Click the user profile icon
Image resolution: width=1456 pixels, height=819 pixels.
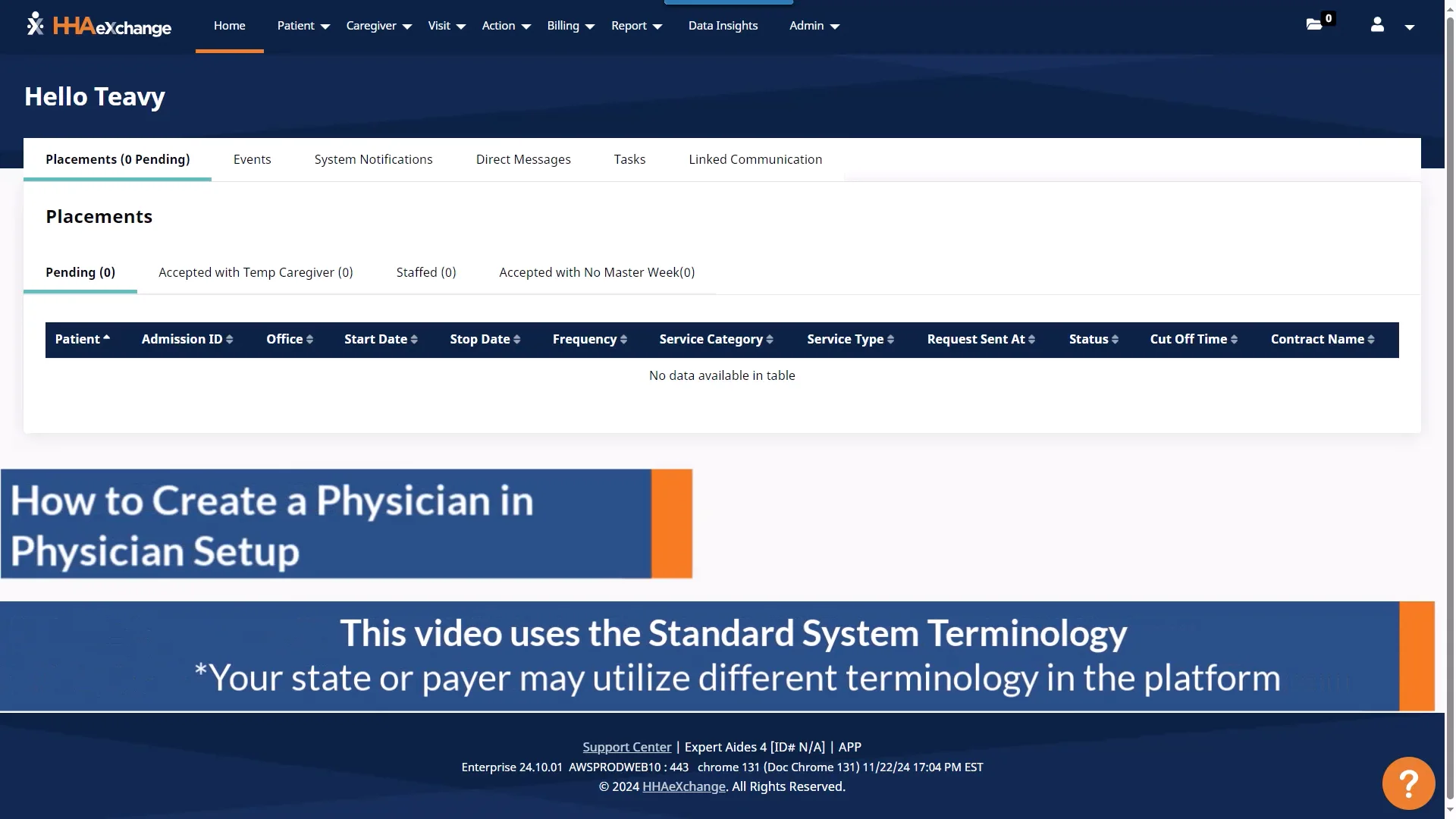pos(1376,25)
